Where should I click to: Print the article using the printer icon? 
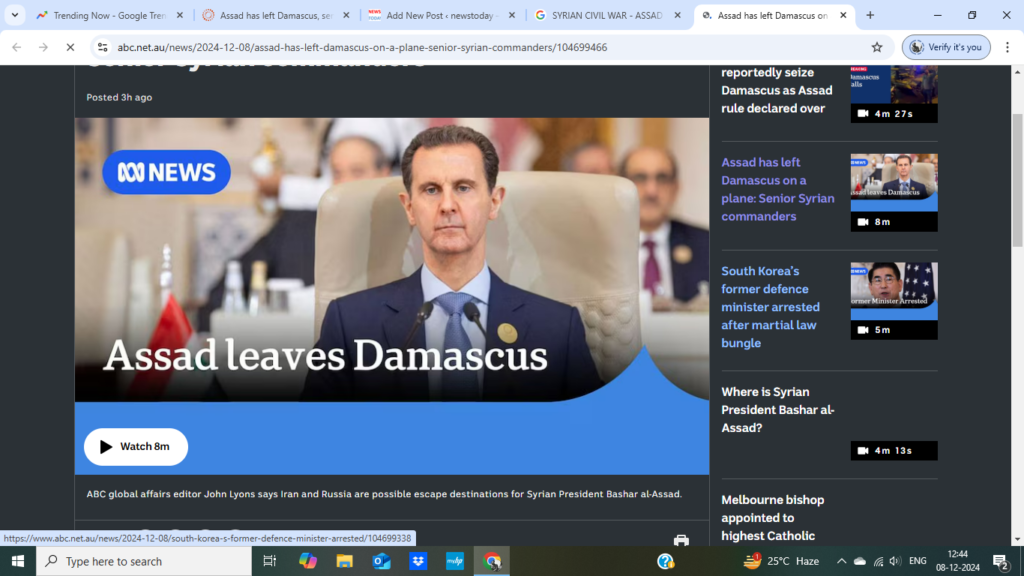681,540
